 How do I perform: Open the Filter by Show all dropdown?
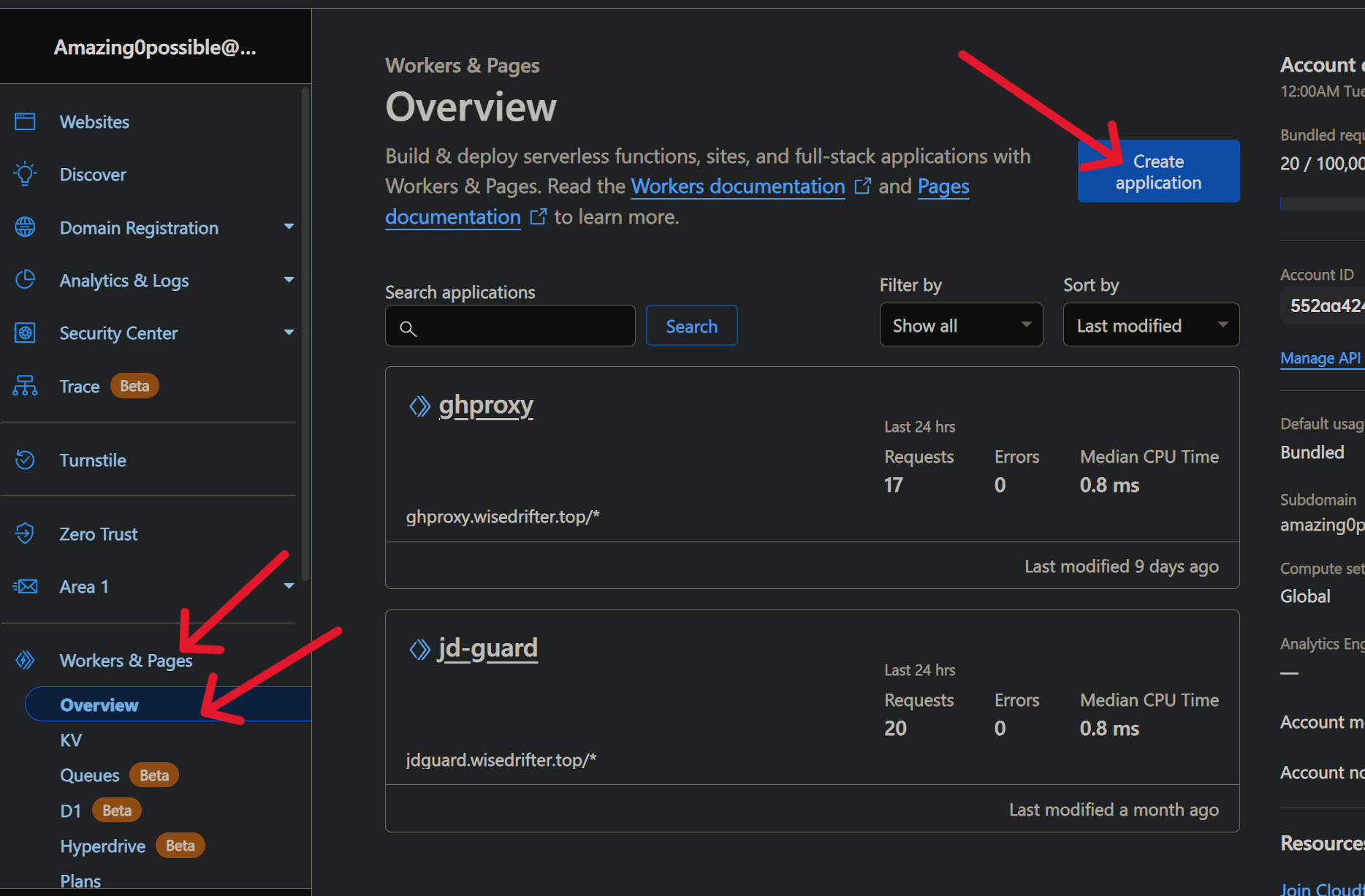coord(961,324)
